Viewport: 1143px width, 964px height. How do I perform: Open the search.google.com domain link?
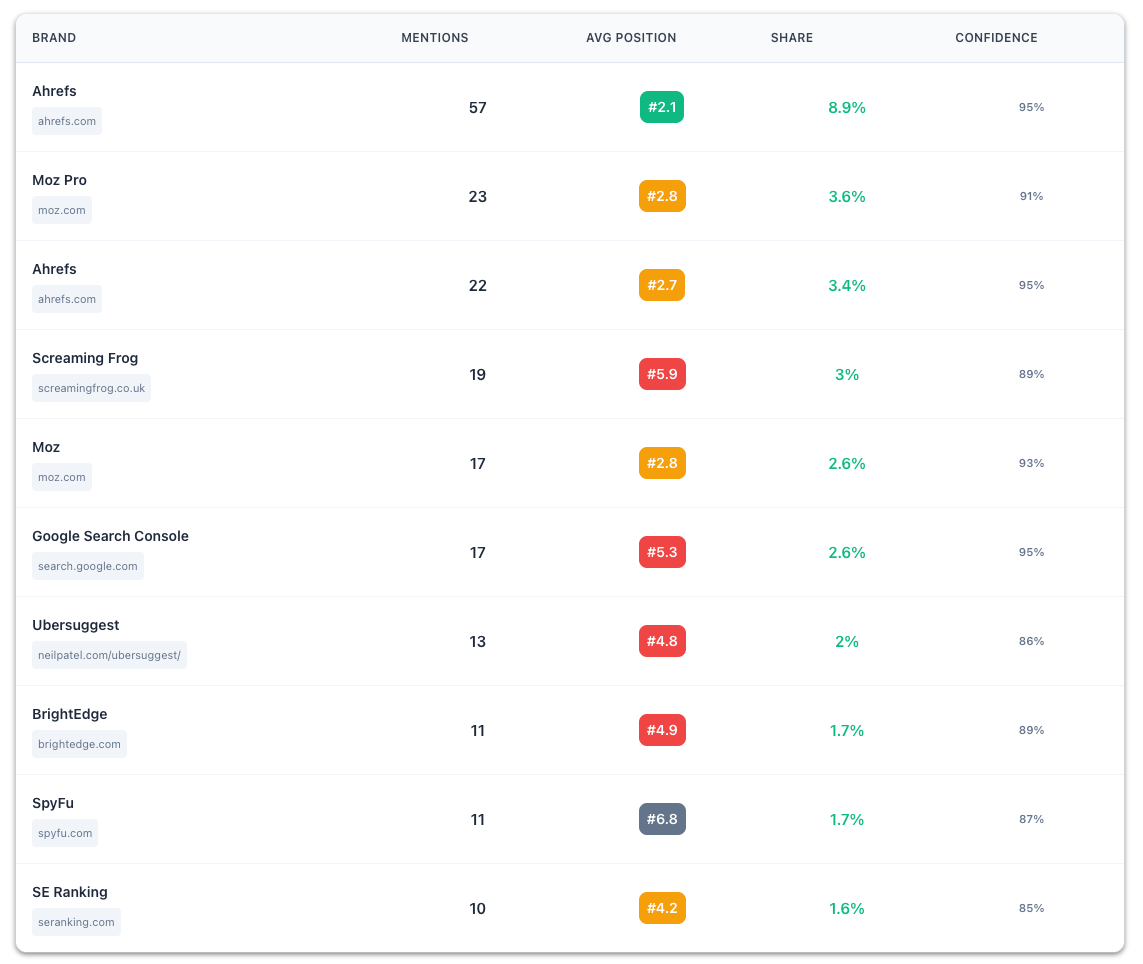pyautogui.click(x=88, y=566)
